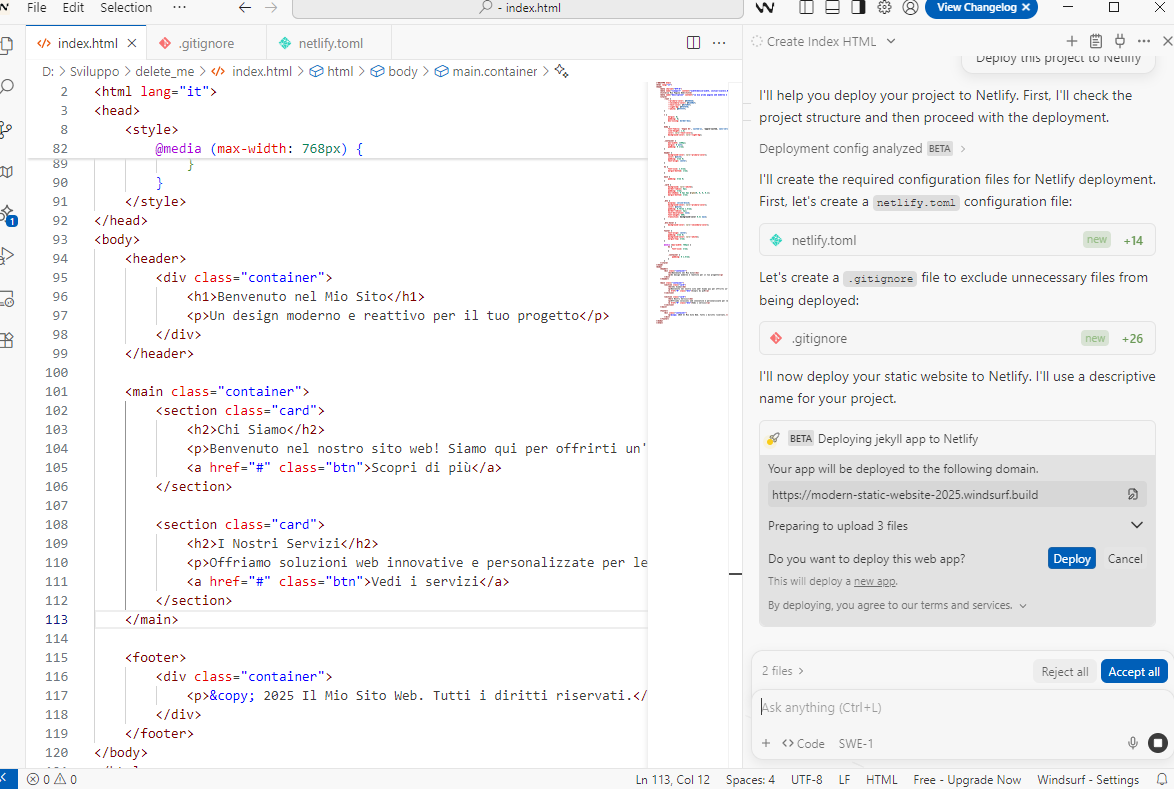The height and width of the screenshot is (789, 1174).
Task: Open the Search view in activity bar
Action: point(6,87)
